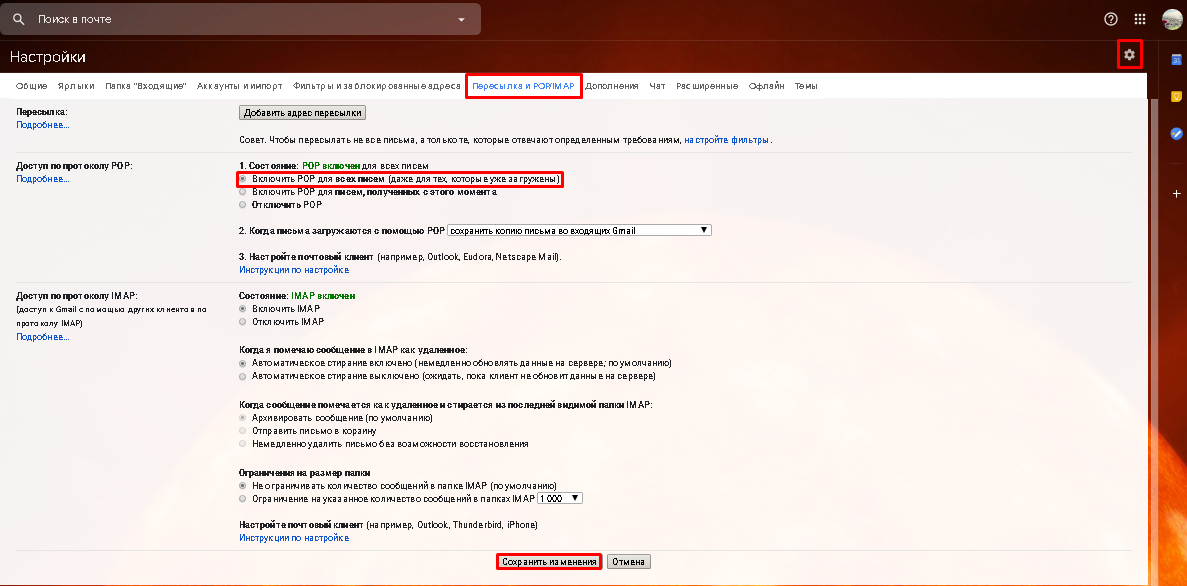The width and height of the screenshot is (1187, 586).
Task: Switch to the 'Дополнения' tab
Action: [x=612, y=86]
